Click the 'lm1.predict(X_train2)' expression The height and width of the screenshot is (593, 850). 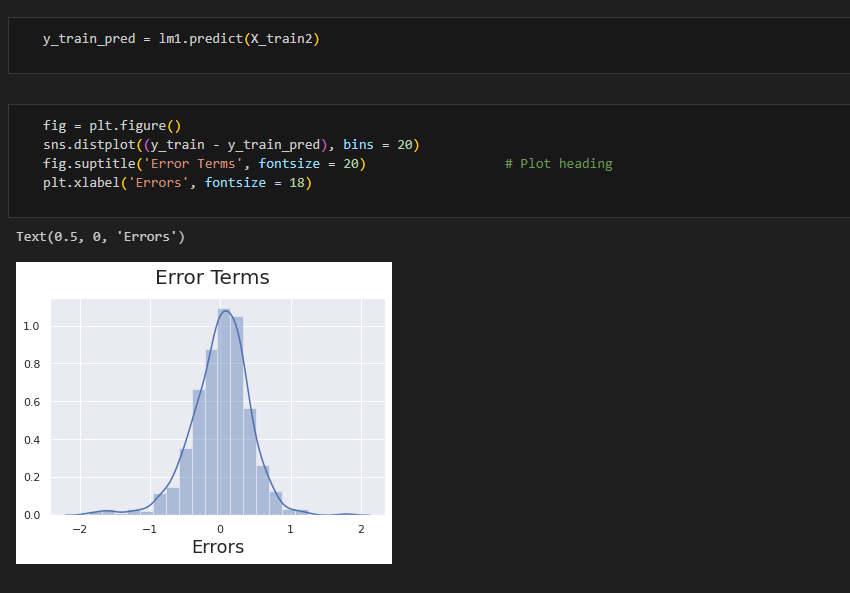239,39
